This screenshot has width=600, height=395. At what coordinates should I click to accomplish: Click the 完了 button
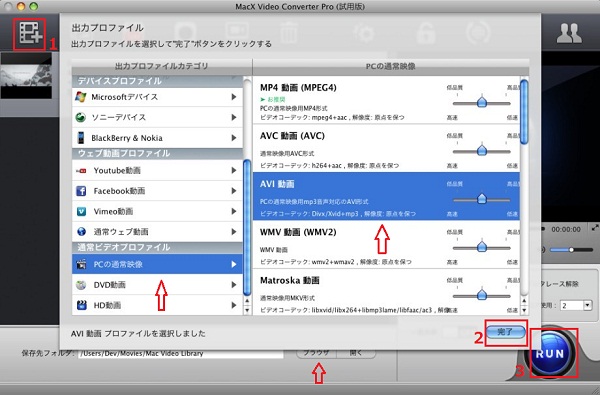click(x=505, y=332)
